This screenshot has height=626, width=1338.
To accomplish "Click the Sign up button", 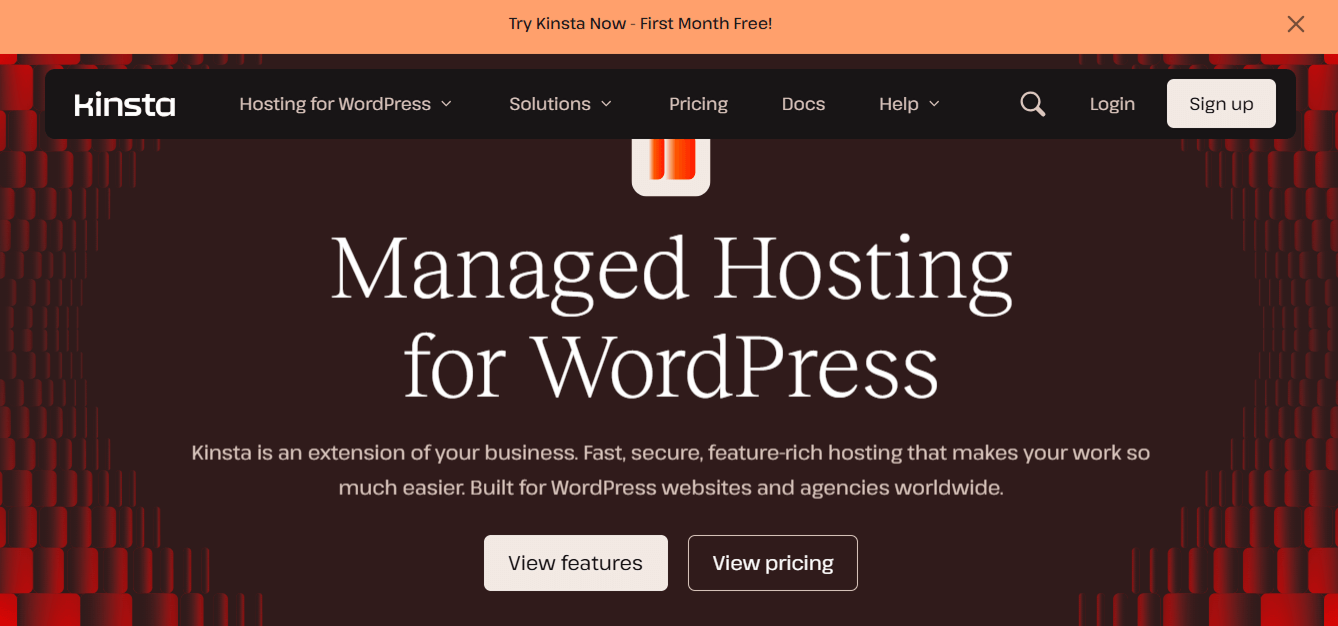I will click(1221, 104).
